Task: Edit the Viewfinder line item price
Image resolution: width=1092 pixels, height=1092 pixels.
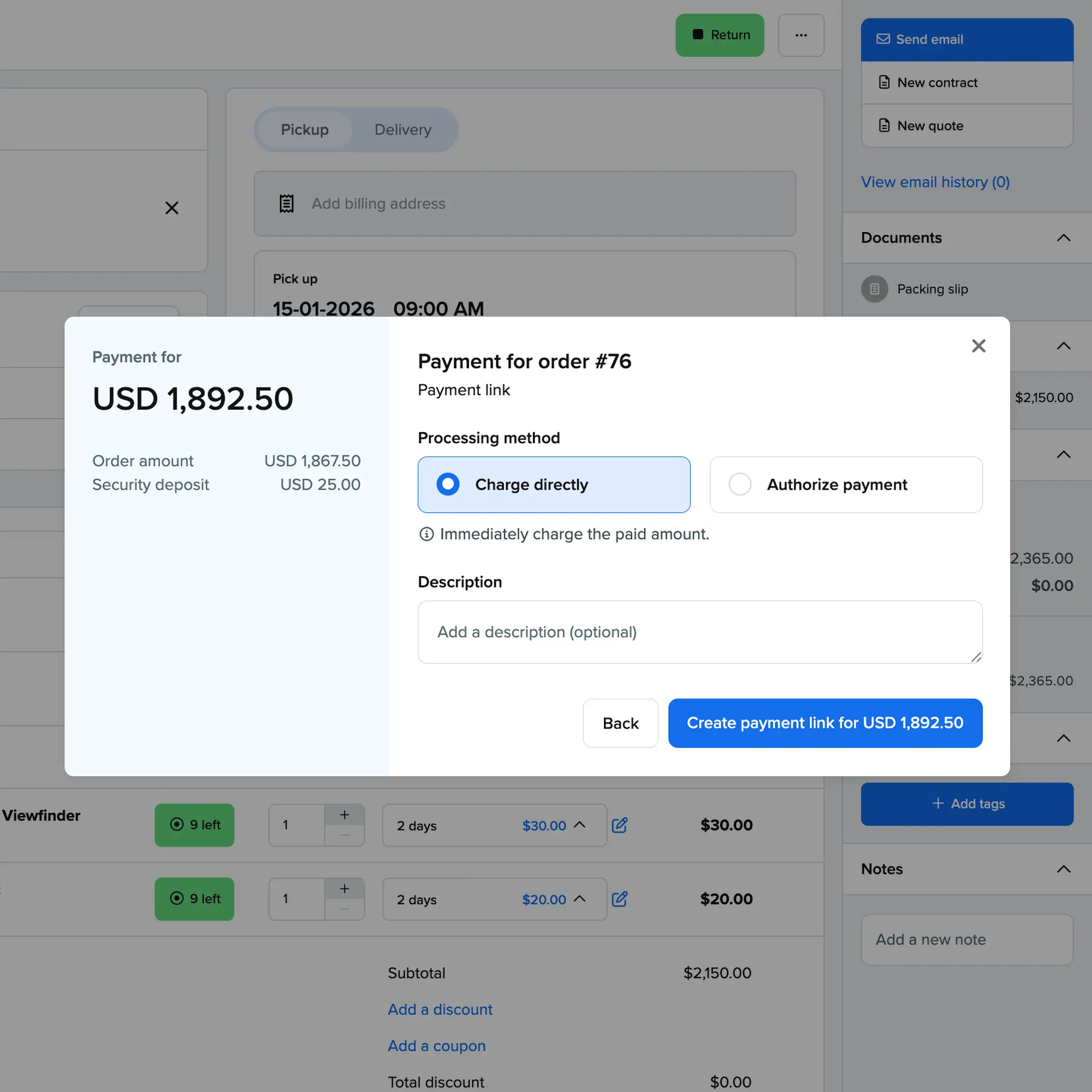Action: click(619, 825)
